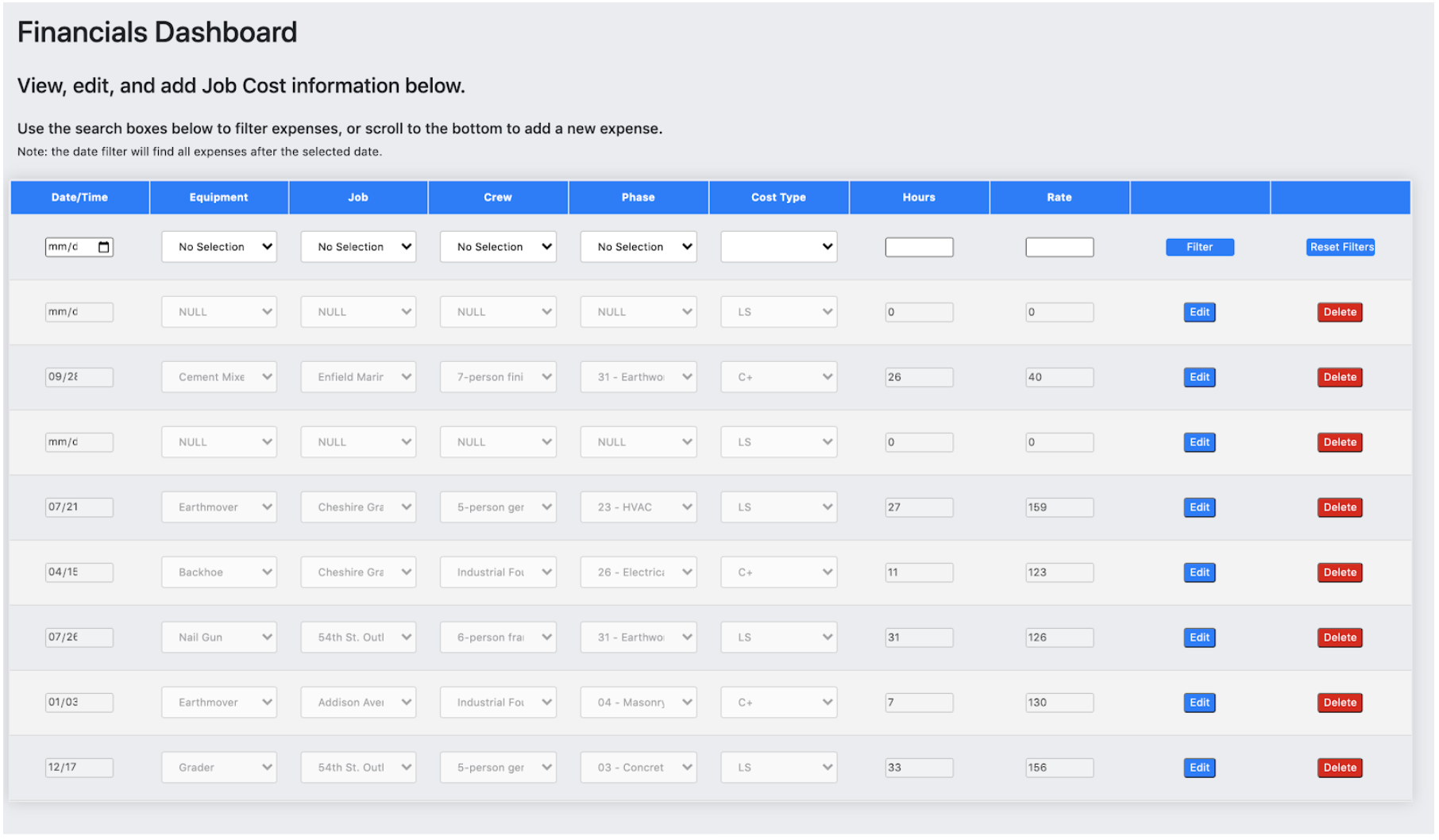The width and height of the screenshot is (1439, 840).
Task: Open the Equipment filter dropdown
Action: pos(218,247)
